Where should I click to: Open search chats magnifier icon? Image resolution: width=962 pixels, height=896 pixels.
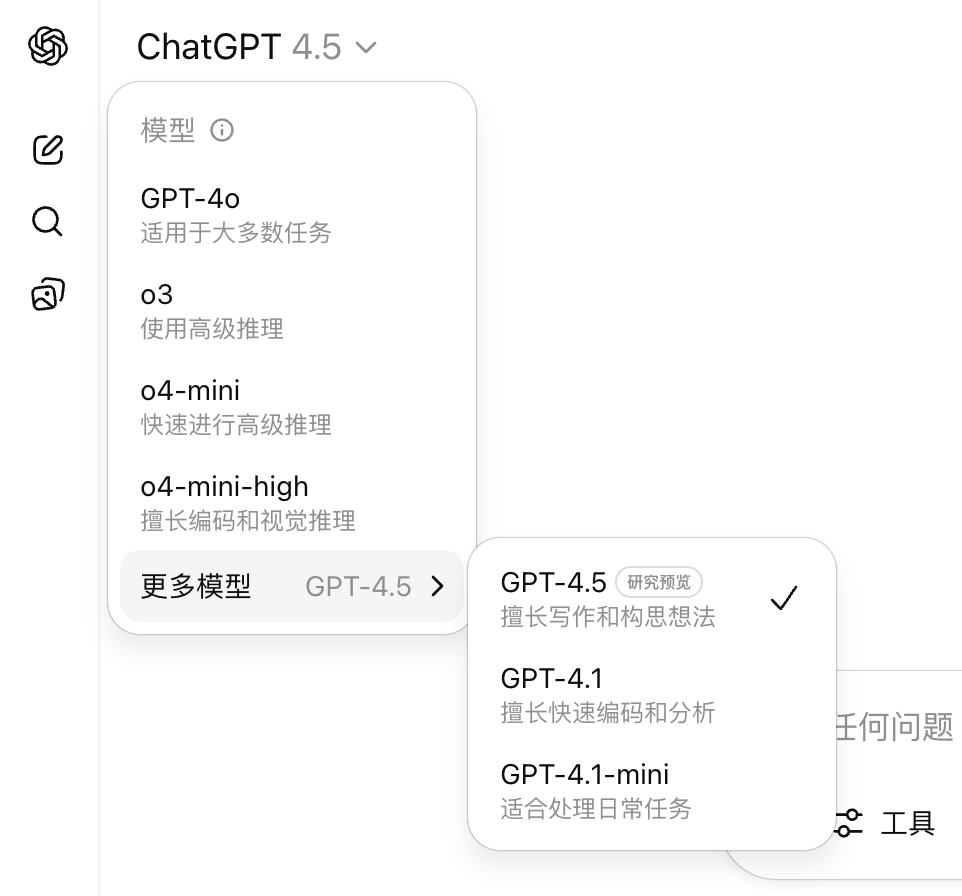coord(47,222)
